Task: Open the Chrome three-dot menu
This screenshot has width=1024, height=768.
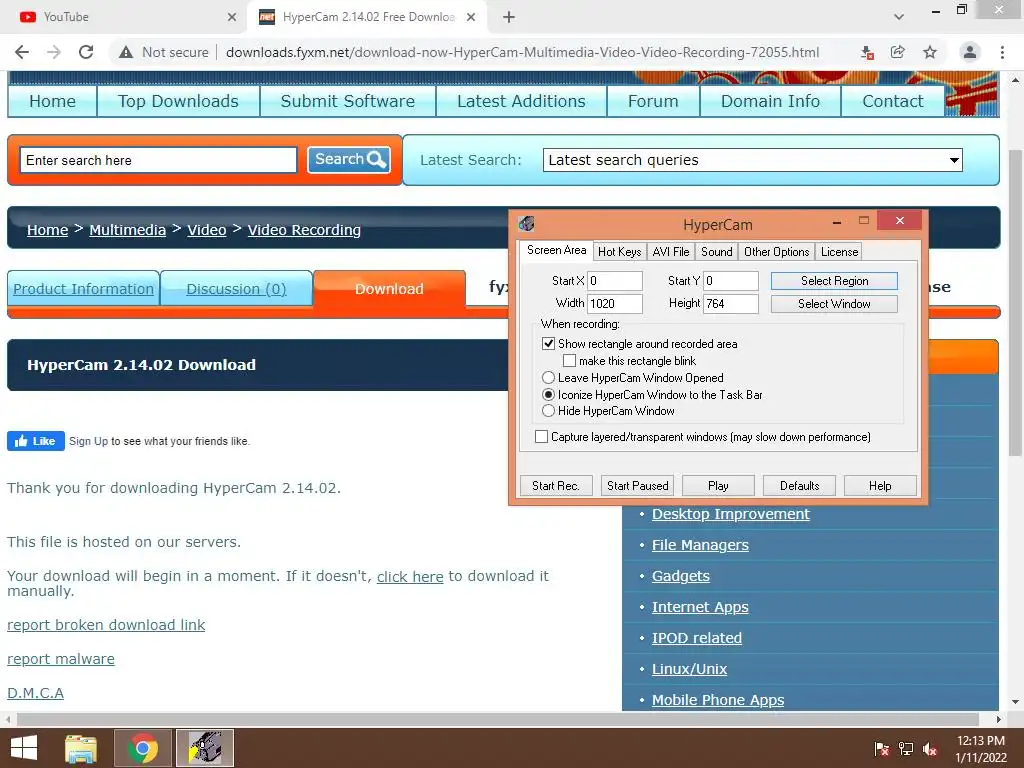Action: tap(1002, 52)
